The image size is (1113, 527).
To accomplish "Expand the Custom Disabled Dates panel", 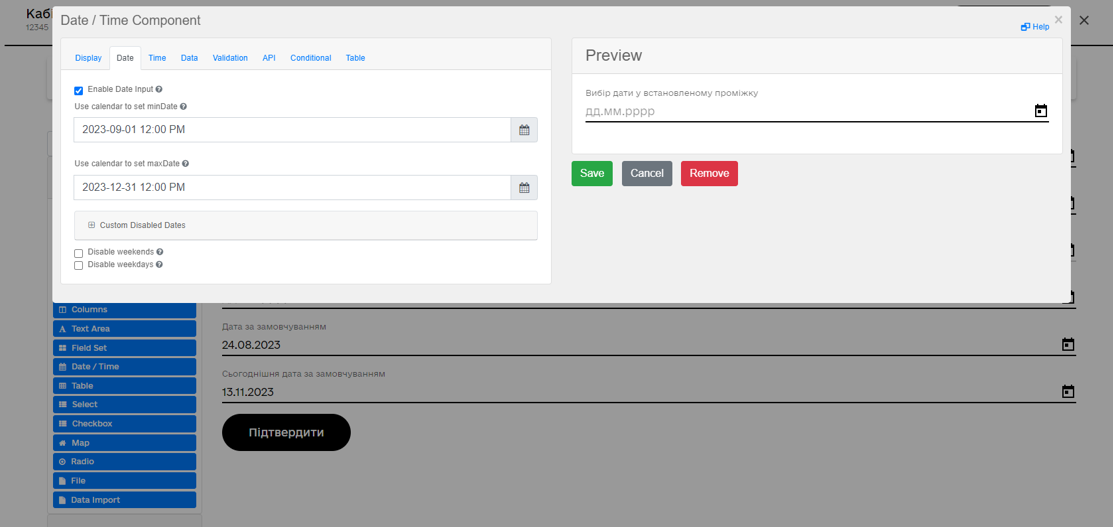I will pyautogui.click(x=92, y=225).
